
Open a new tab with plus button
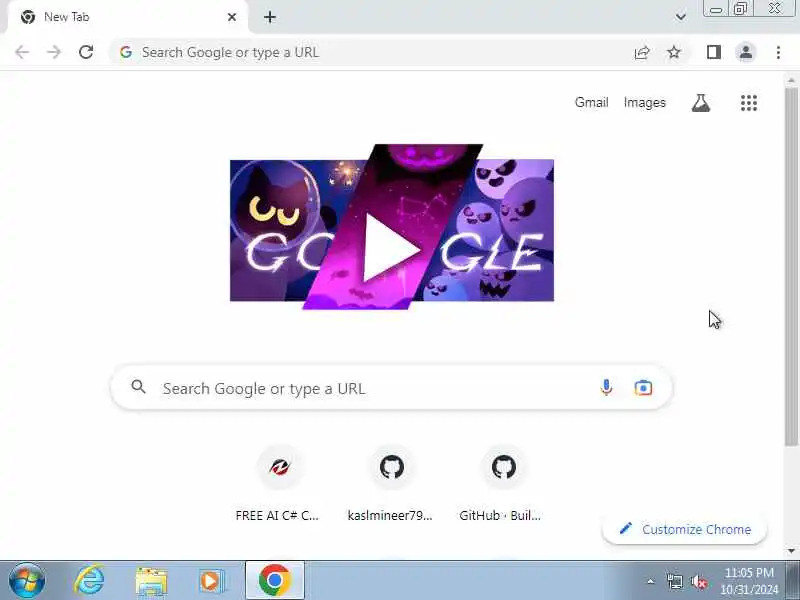coord(270,17)
